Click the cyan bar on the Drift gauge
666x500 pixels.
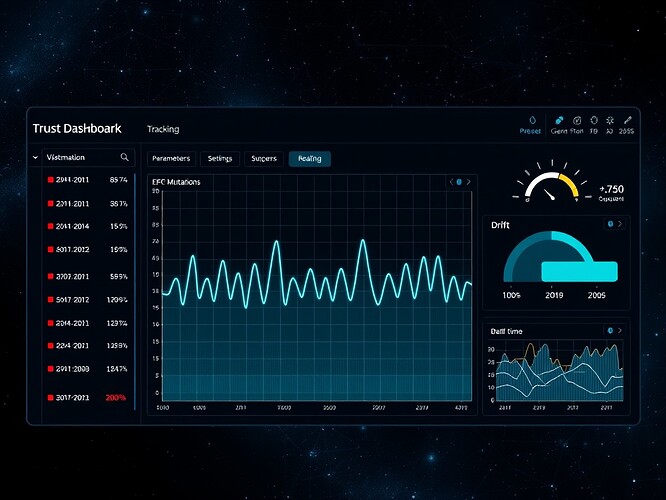coord(579,271)
